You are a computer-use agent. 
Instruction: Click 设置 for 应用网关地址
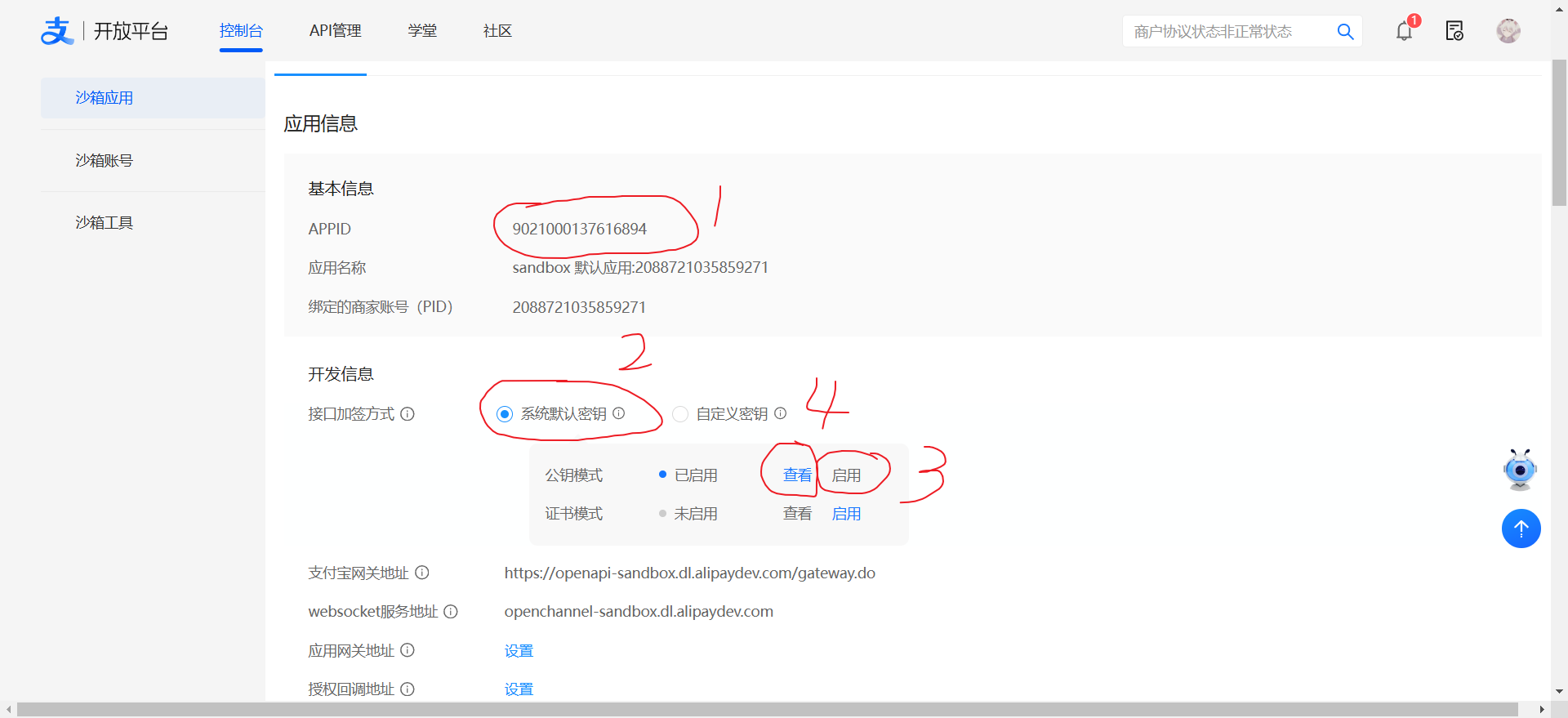click(x=519, y=651)
